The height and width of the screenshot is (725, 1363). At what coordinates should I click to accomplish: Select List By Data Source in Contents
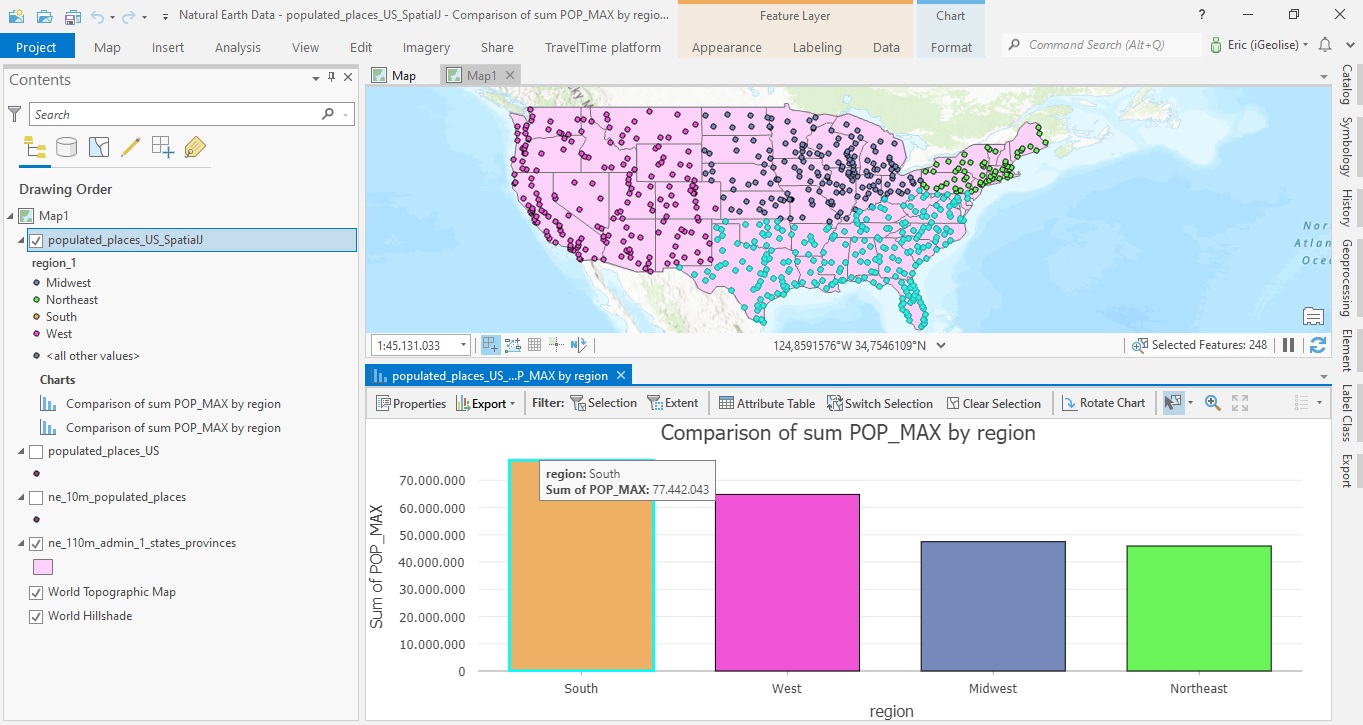click(x=66, y=146)
